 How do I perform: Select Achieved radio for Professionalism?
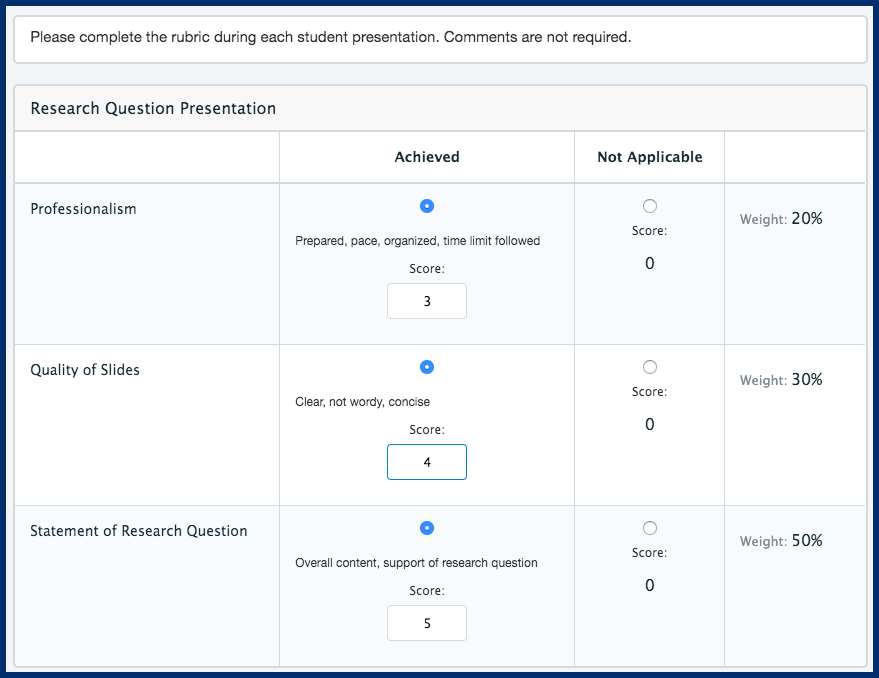[x=427, y=206]
